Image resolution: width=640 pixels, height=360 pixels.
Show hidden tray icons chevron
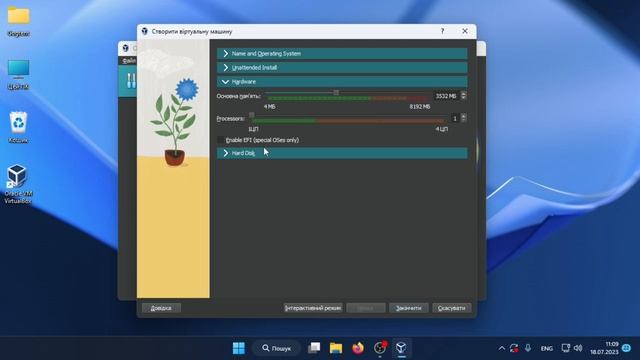click(502, 348)
